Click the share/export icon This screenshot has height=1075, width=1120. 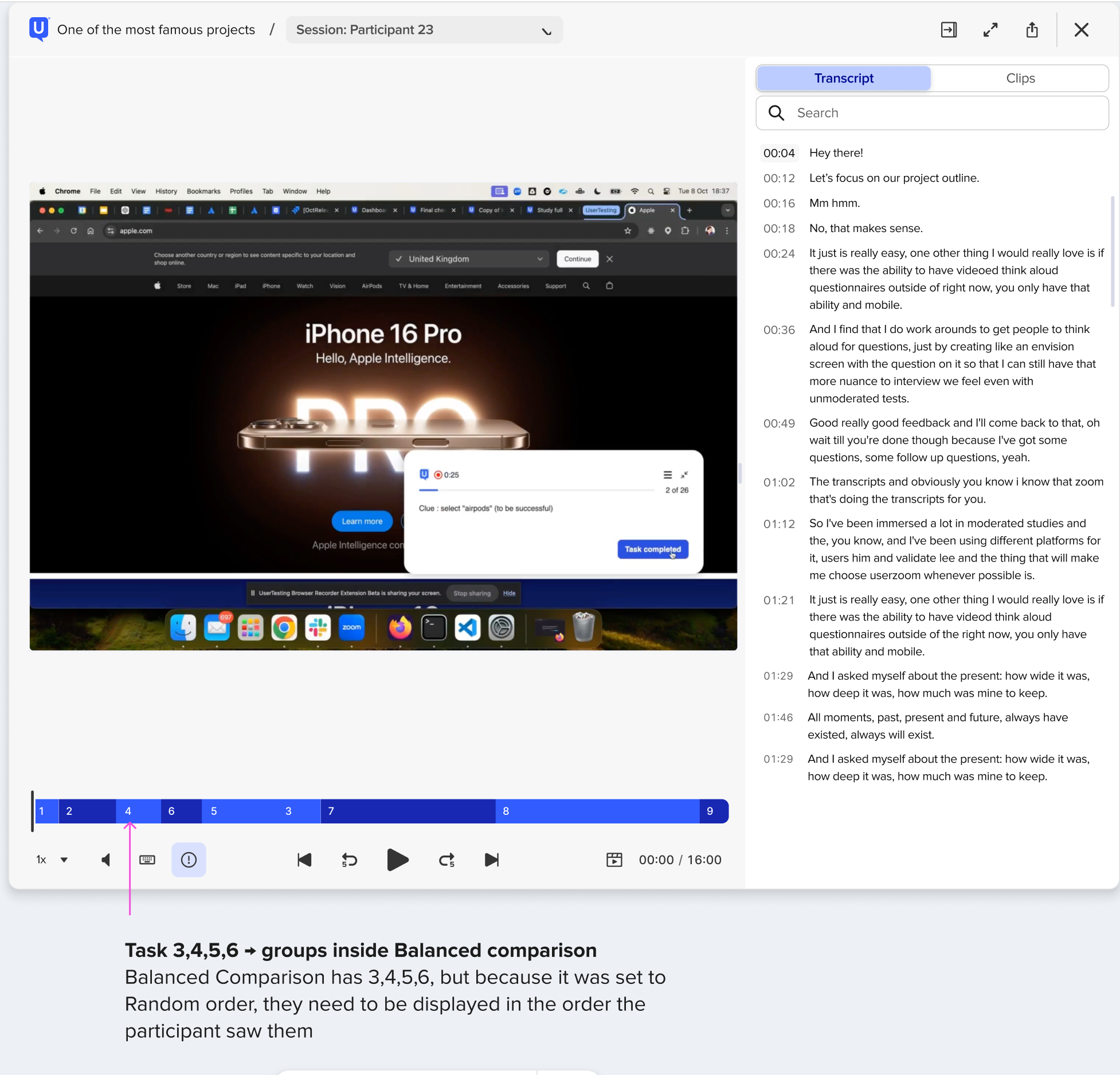pos(1032,30)
